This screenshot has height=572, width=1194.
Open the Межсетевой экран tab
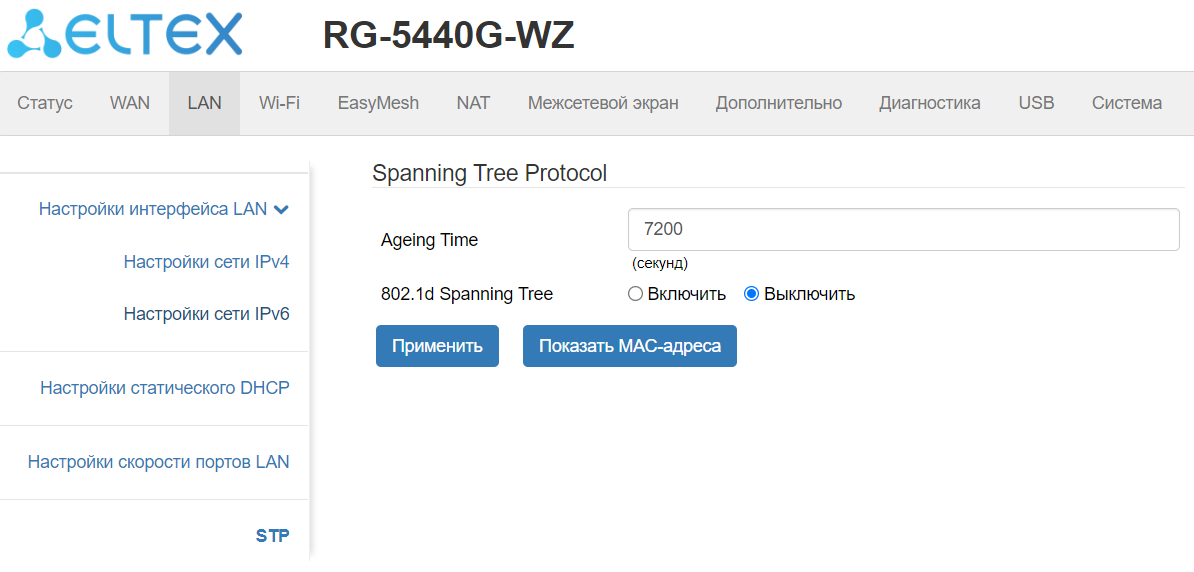pyautogui.click(x=603, y=103)
